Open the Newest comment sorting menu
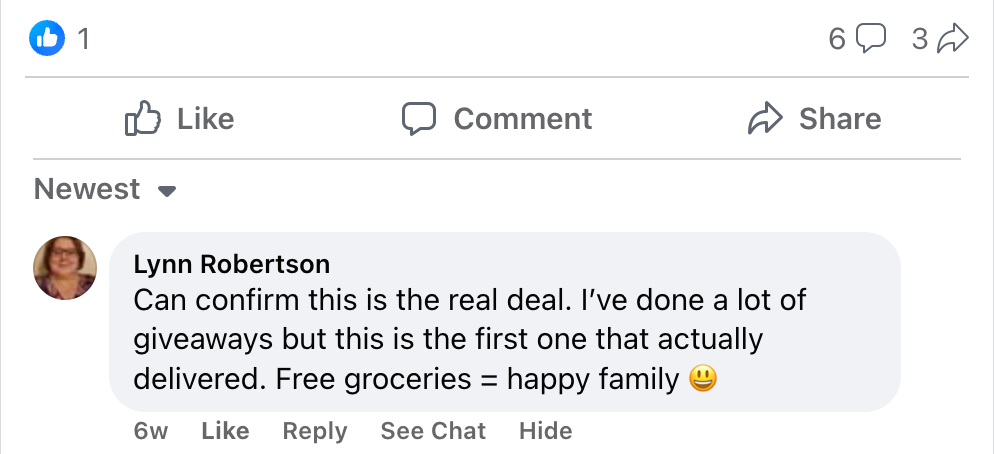 click(x=88, y=189)
